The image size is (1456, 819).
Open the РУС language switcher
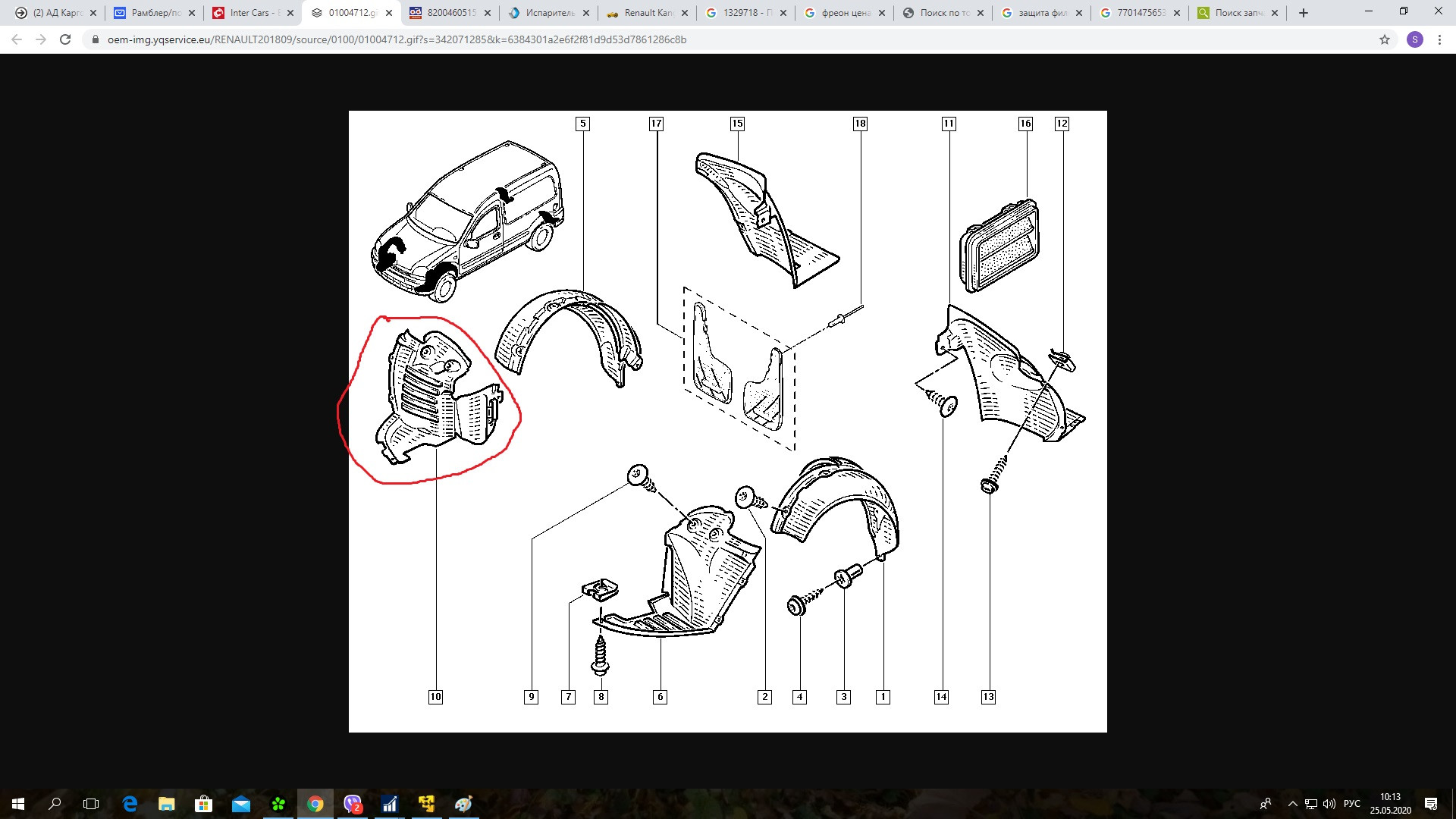point(1351,804)
